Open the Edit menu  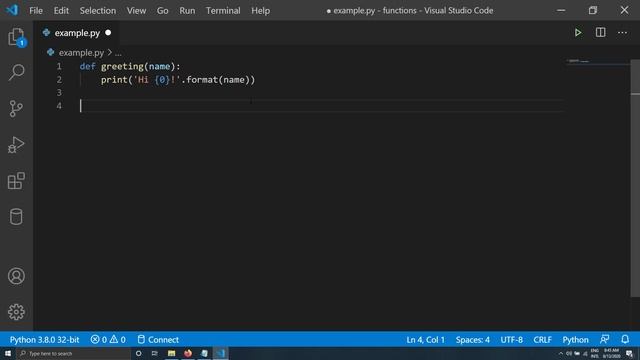pyautogui.click(x=61, y=11)
